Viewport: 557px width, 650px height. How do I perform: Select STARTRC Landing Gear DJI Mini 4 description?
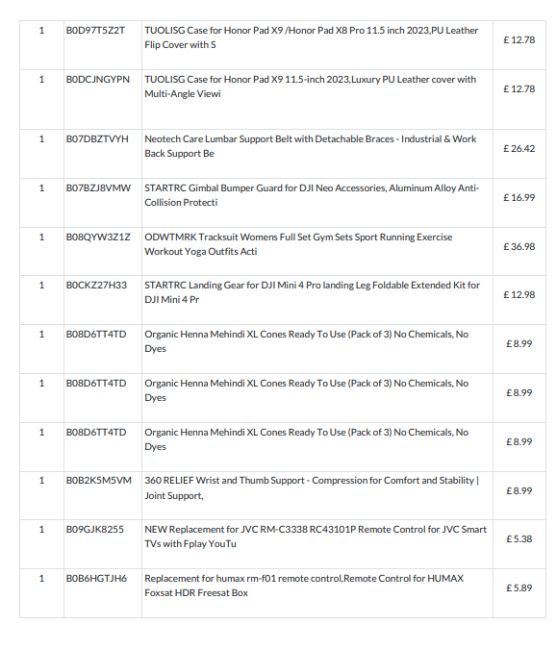click(x=312, y=292)
